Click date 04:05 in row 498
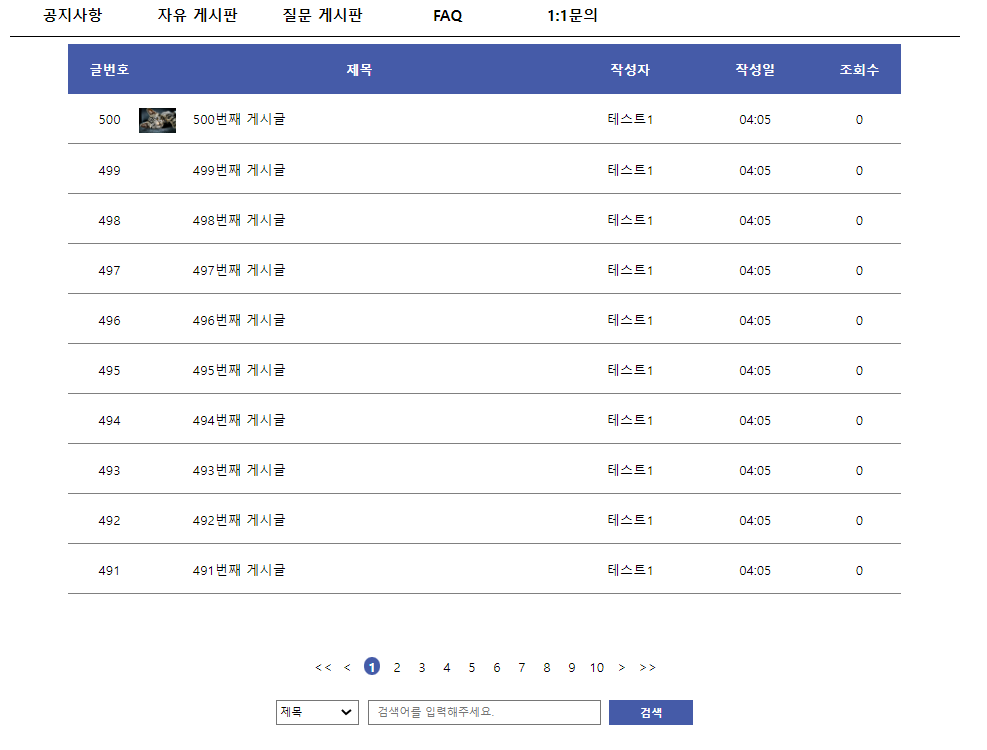The width and height of the screenshot is (987, 750). pyautogui.click(x=755, y=221)
